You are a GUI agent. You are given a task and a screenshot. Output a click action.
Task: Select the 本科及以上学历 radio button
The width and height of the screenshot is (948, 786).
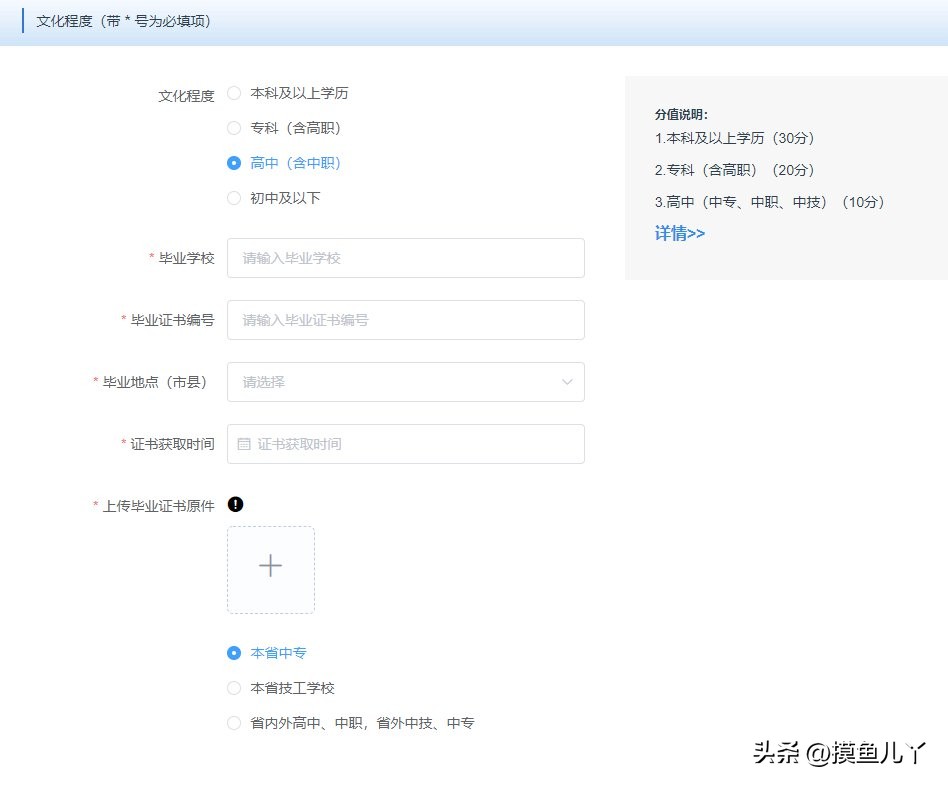[233, 93]
